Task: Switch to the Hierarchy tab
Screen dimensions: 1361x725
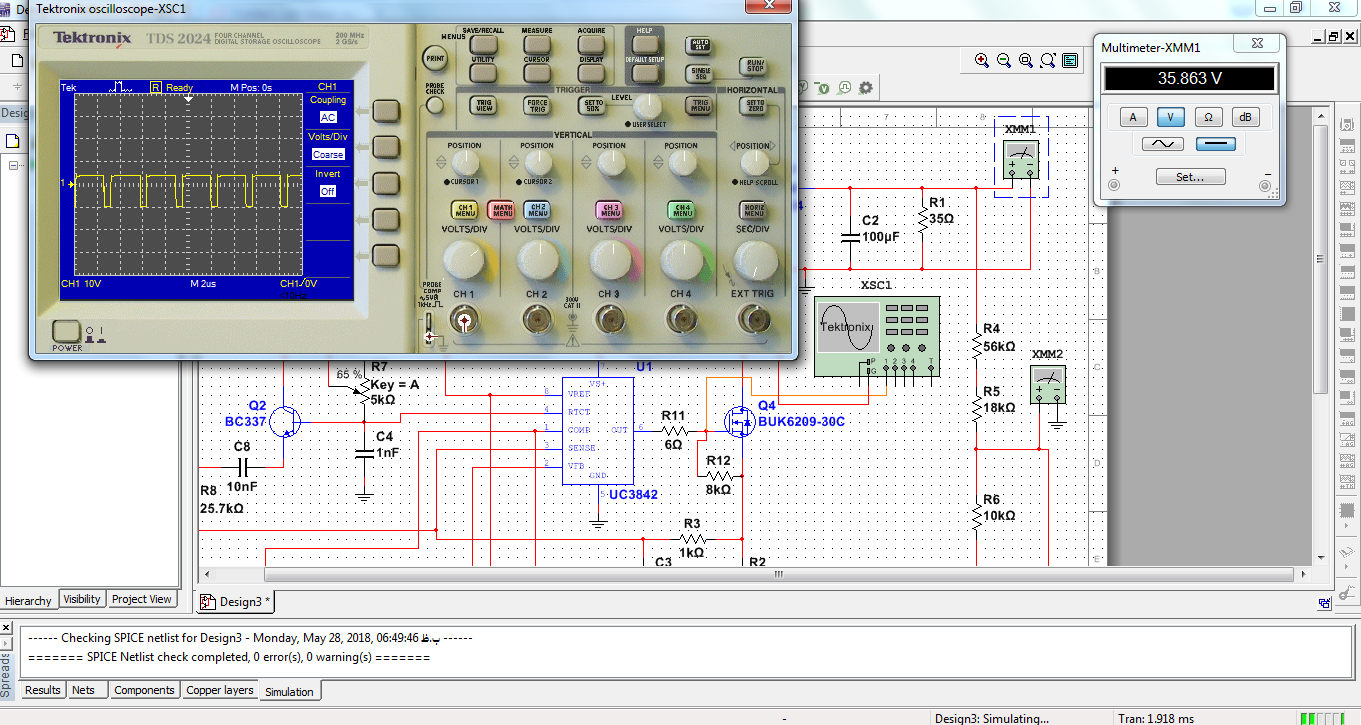Action: pos(28,600)
